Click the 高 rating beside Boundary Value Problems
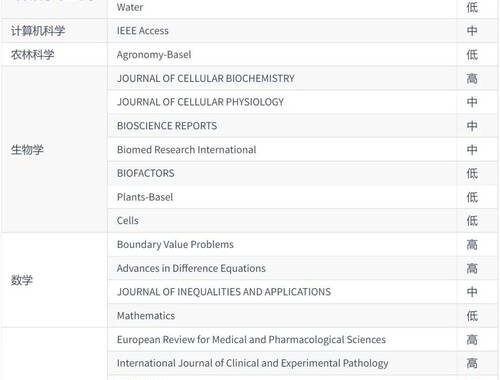The height and width of the screenshot is (380, 500). 472,244
